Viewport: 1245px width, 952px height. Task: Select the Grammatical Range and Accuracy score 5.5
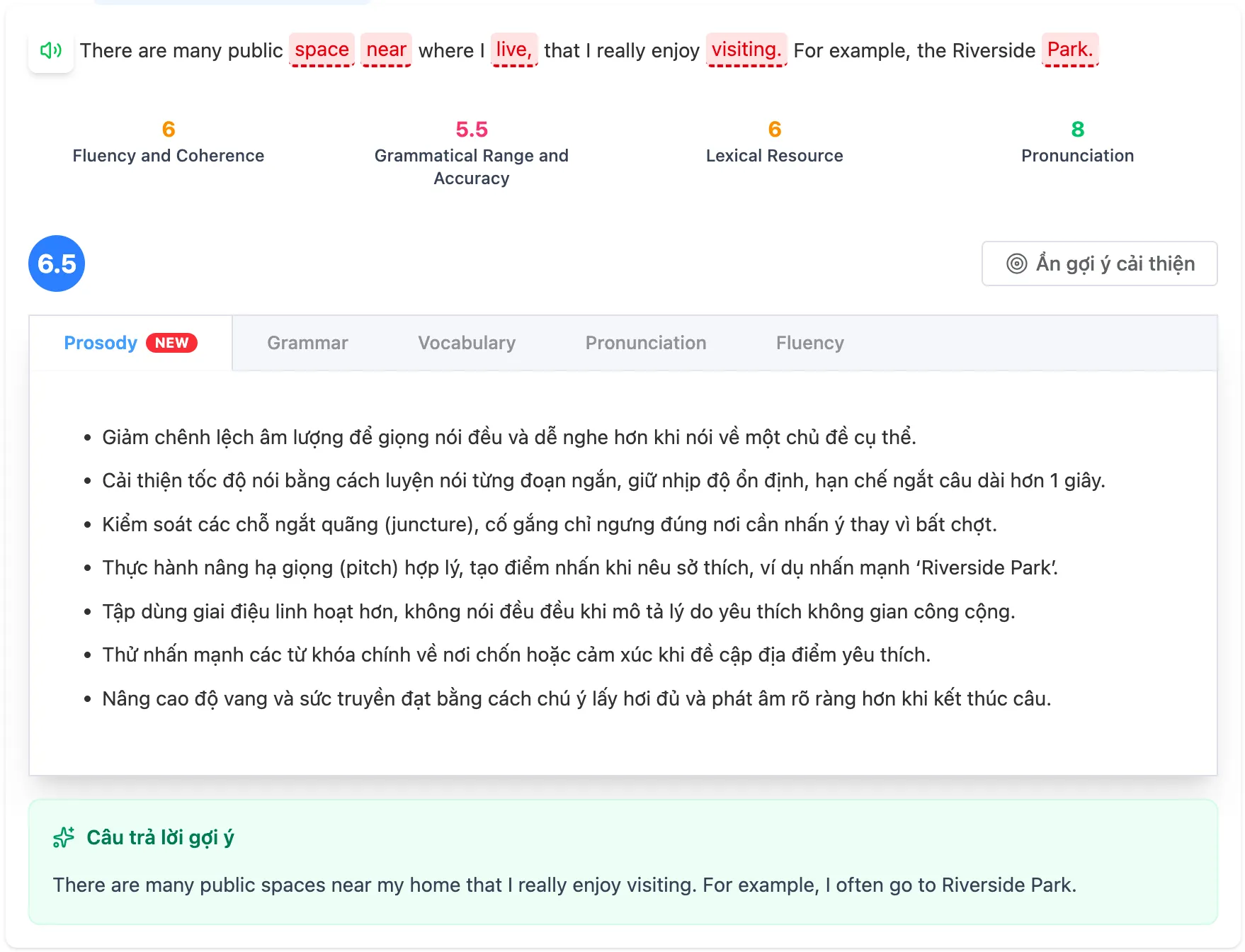click(472, 129)
